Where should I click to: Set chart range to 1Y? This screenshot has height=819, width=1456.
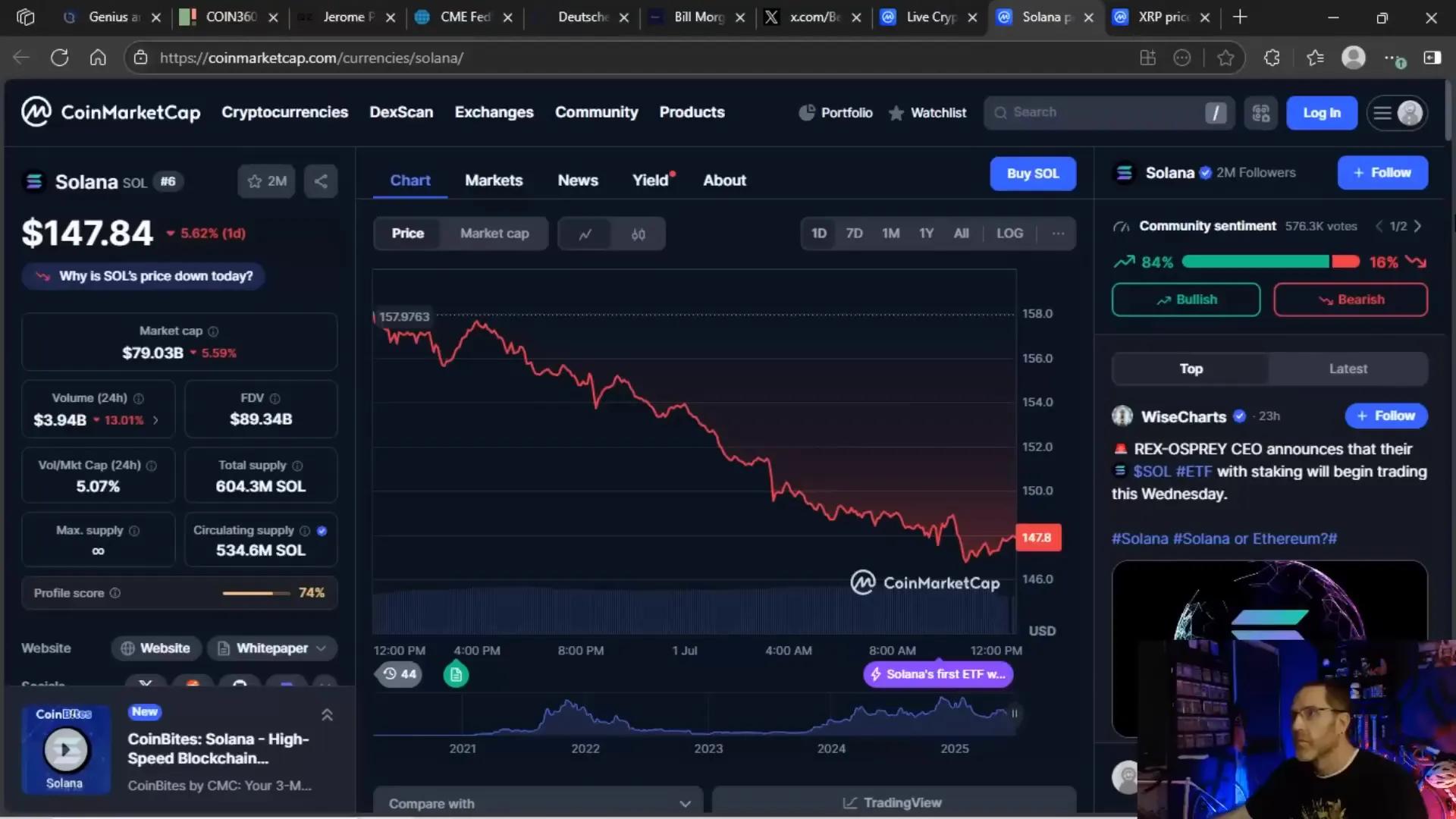tap(926, 234)
